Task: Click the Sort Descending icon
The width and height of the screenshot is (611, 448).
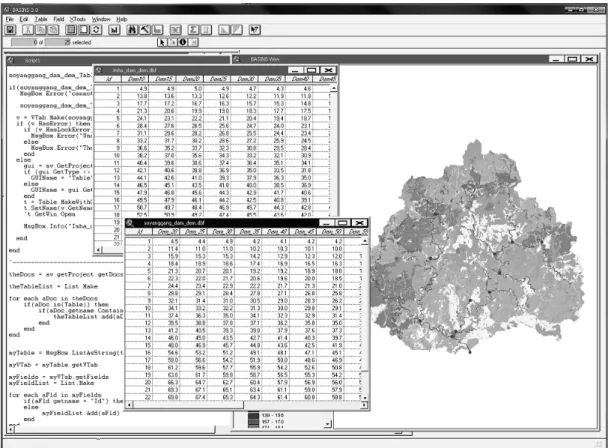Action: pyautogui.click(x=237, y=30)
